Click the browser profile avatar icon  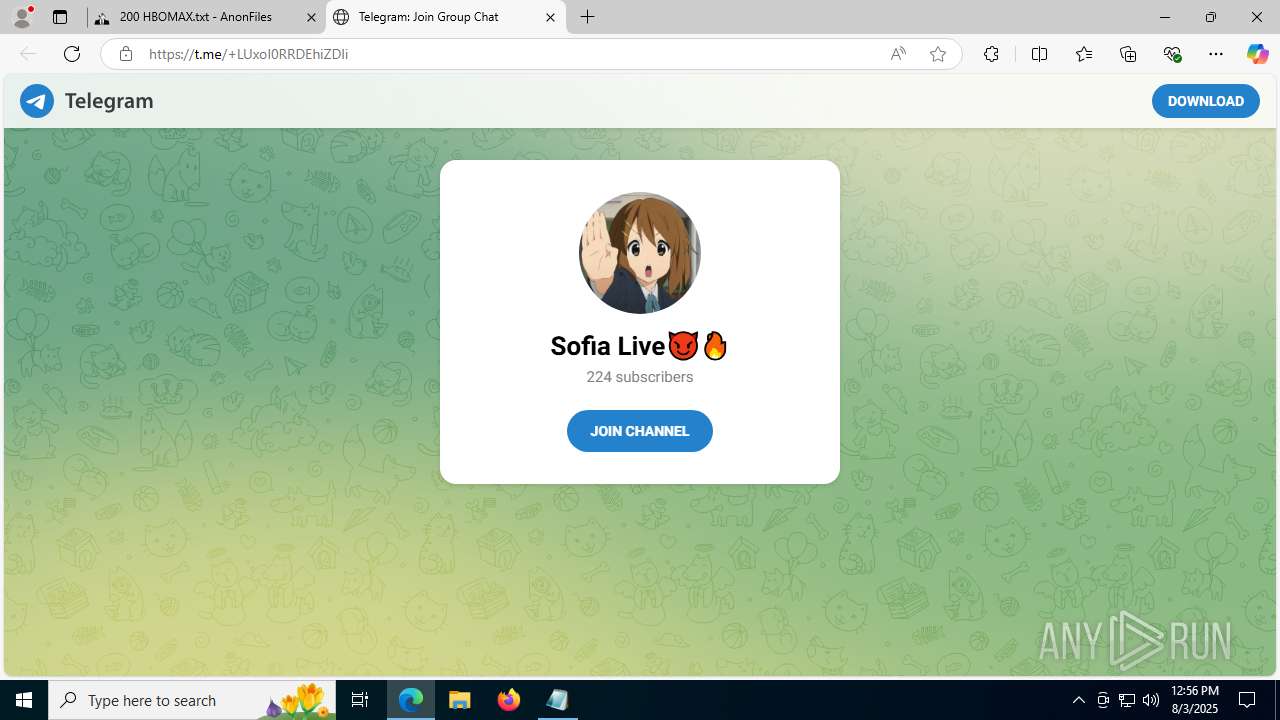(x=22, y=17)
